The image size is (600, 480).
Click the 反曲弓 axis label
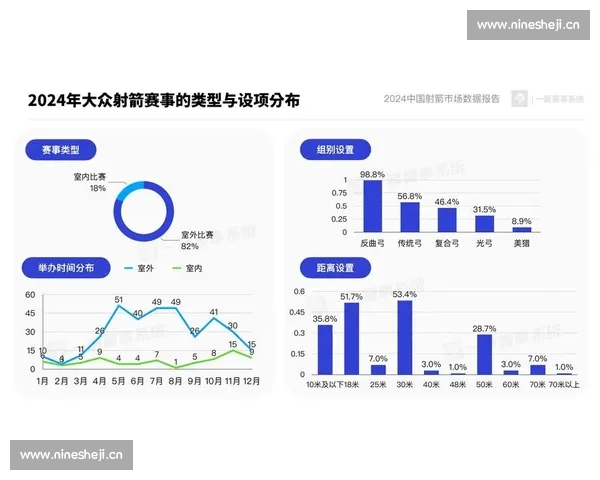pyautogui.click(x=372, y=243)
